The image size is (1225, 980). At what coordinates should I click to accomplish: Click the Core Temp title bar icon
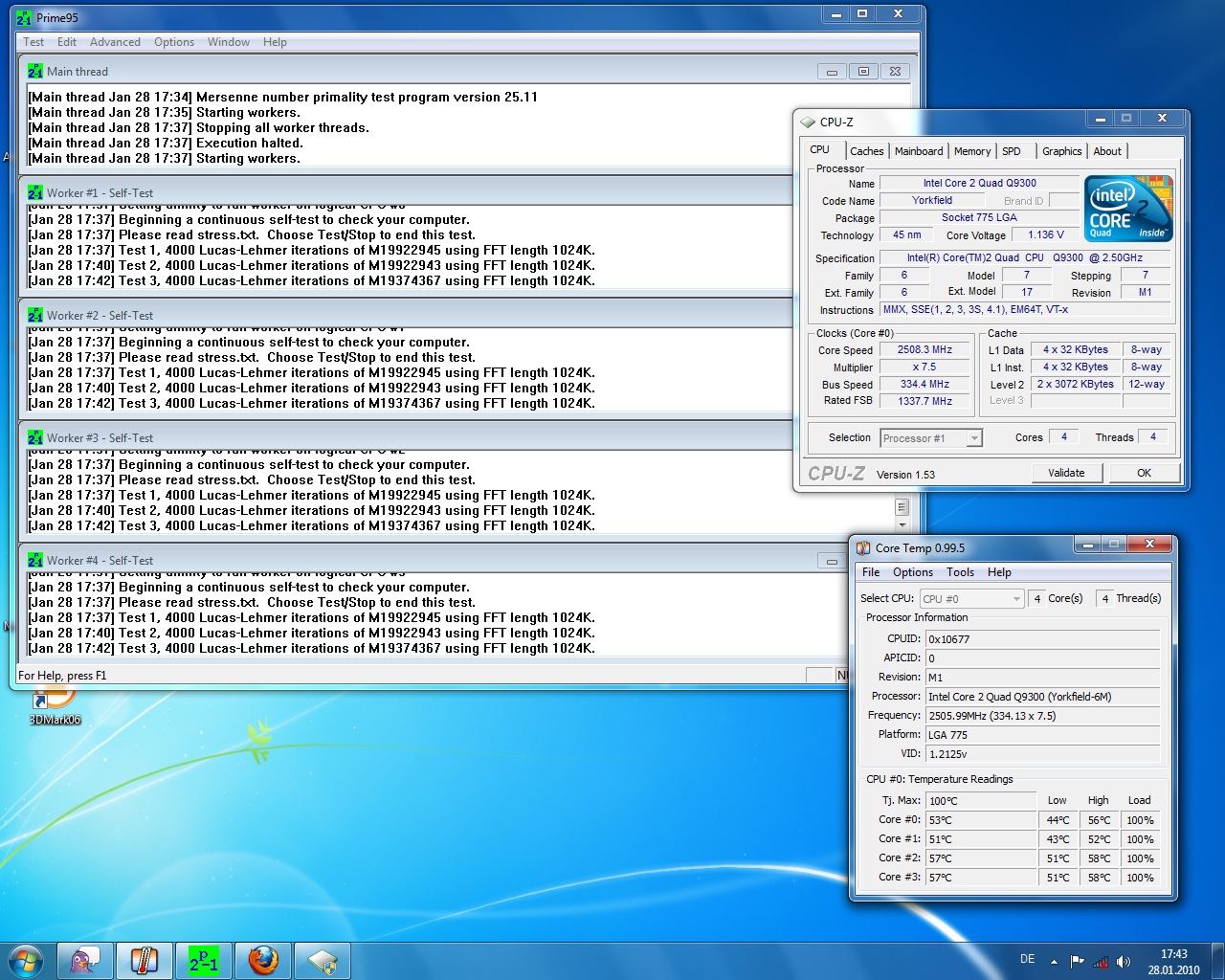(x=863, y=547)
